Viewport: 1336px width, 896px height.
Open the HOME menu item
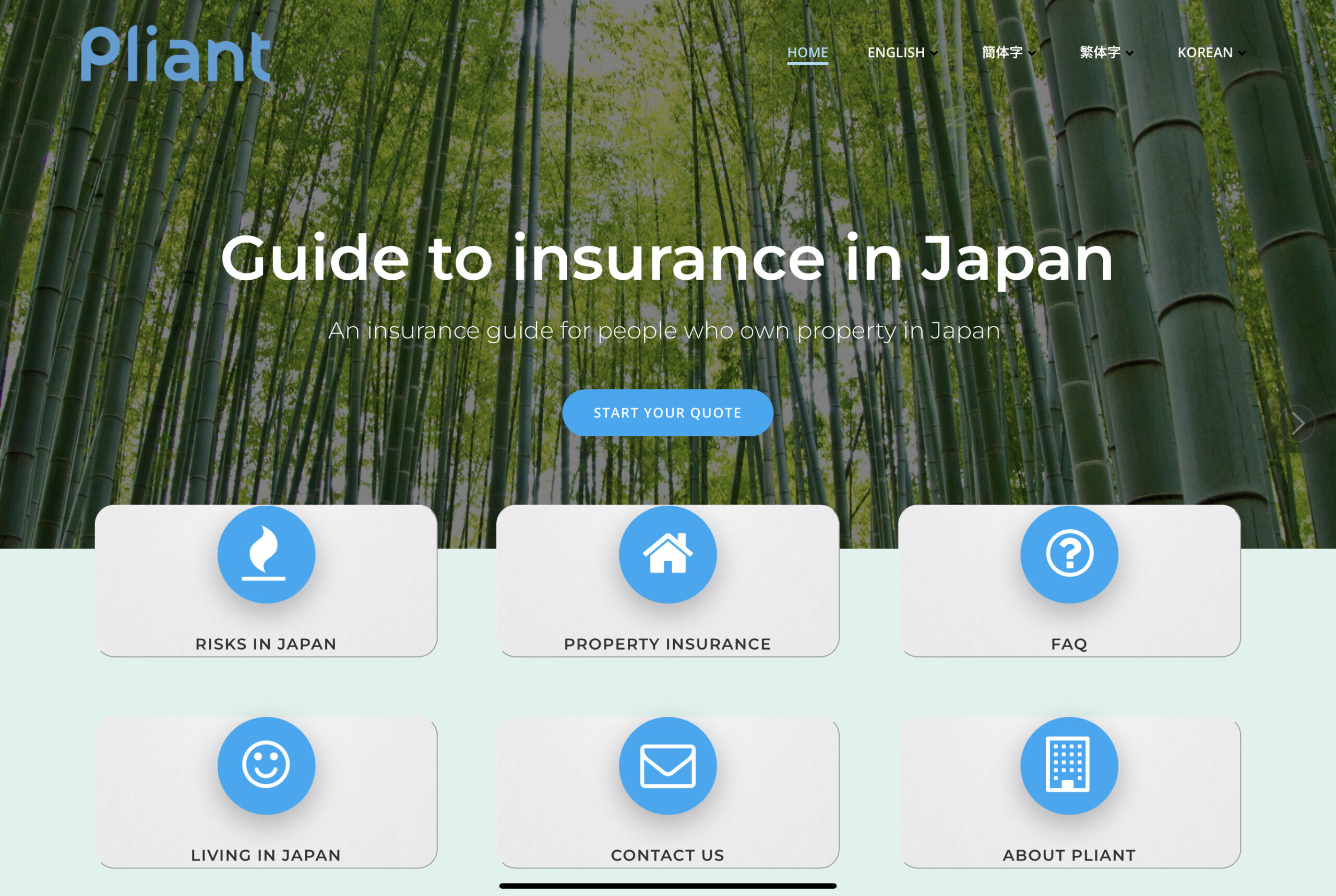tap(807, 53)
